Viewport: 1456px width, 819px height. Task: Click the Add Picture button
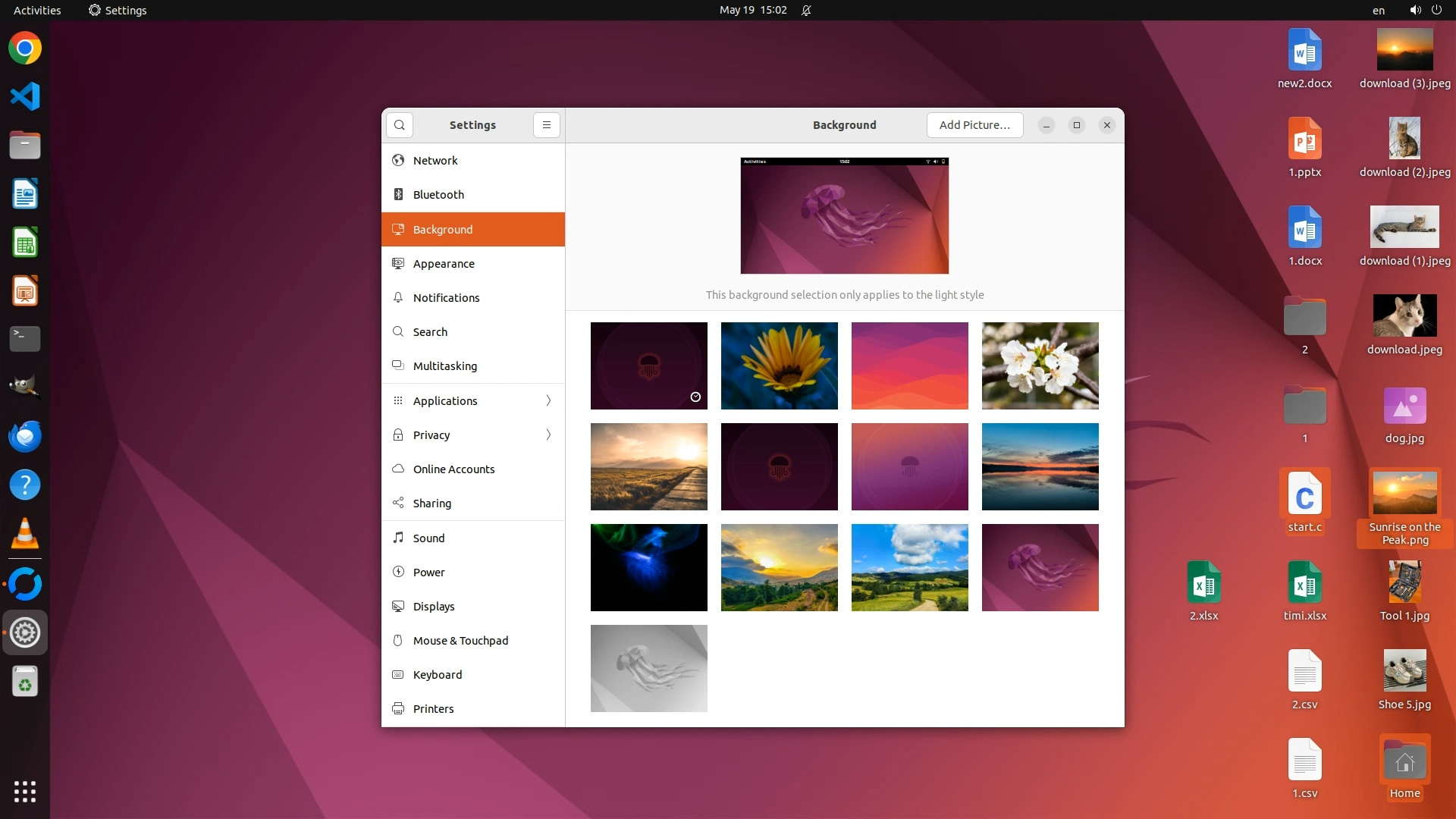click(974, 125)
